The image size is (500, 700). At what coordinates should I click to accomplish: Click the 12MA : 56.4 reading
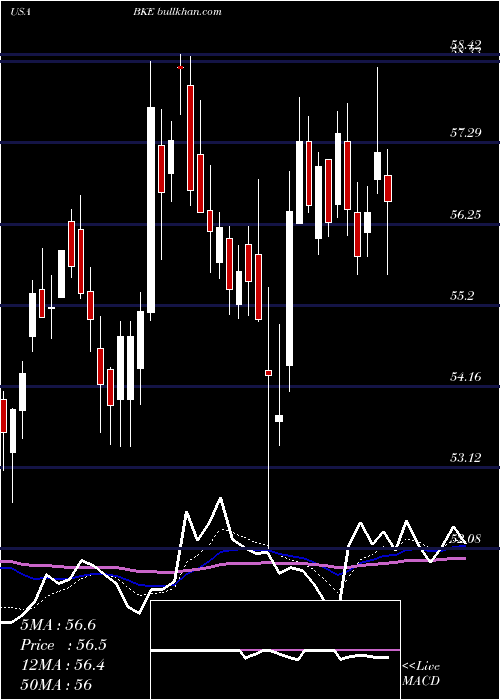tap(62, 665)
